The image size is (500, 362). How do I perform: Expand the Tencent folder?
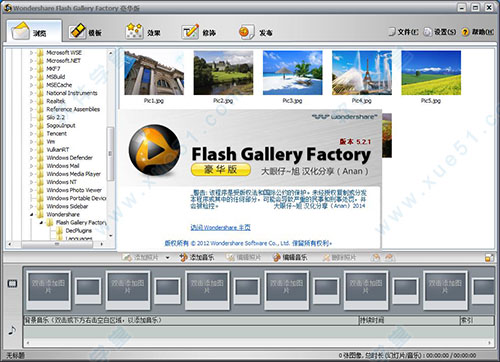31,134
